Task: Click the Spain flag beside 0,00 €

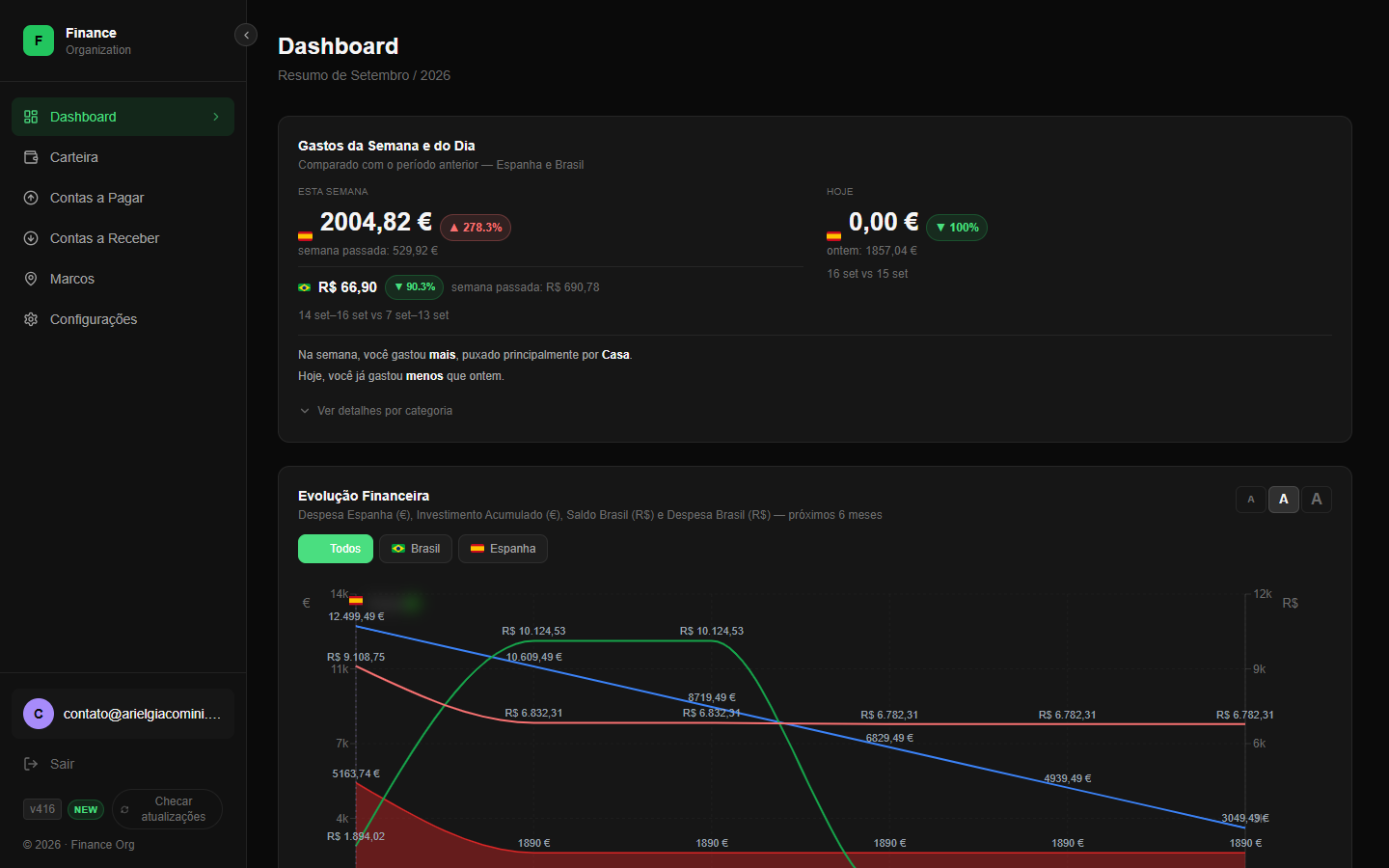Action: pos(833,235)
